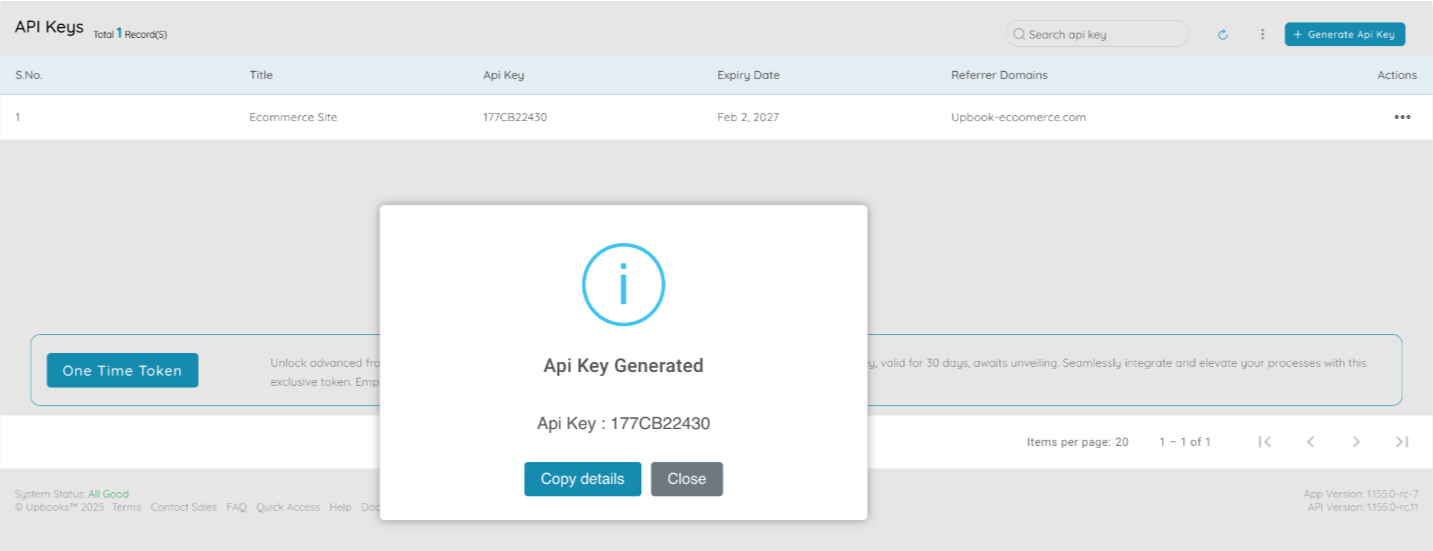
Task: Go to the previous page arrow
Action: [1310, 442]
